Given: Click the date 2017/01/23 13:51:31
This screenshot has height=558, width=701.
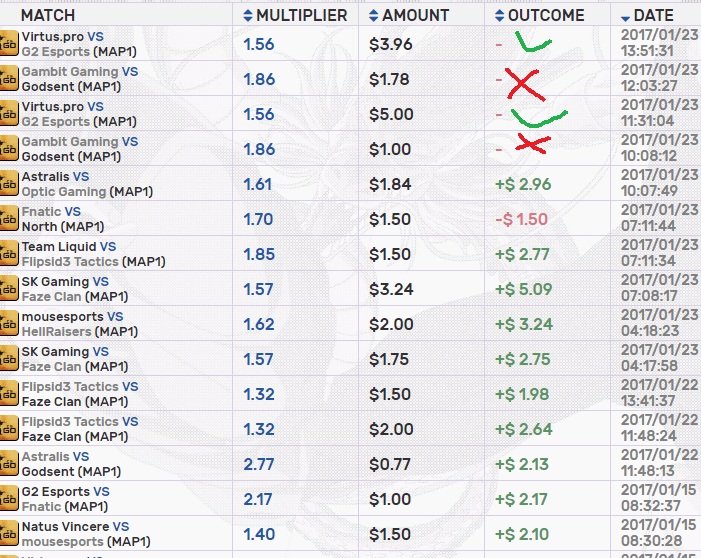Looking at the screenshot, I should tap(660, 43).
